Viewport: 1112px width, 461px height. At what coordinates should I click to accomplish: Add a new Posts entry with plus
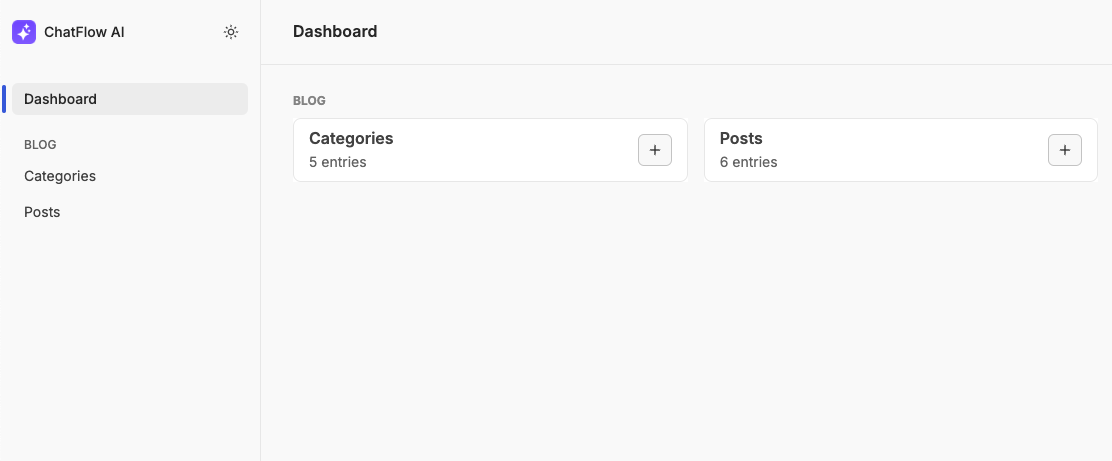(x=1064, y=150)
